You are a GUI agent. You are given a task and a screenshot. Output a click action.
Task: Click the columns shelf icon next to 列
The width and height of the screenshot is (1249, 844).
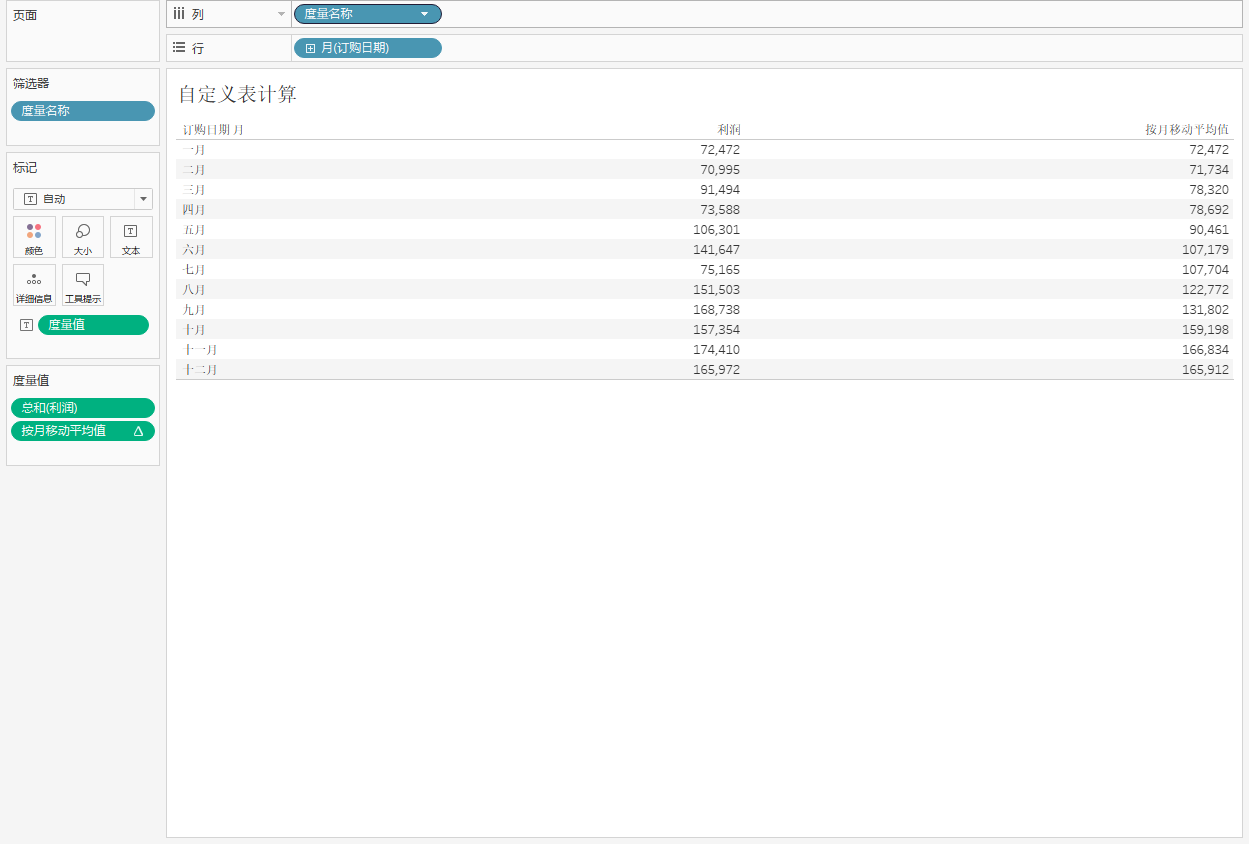(178, 14)
